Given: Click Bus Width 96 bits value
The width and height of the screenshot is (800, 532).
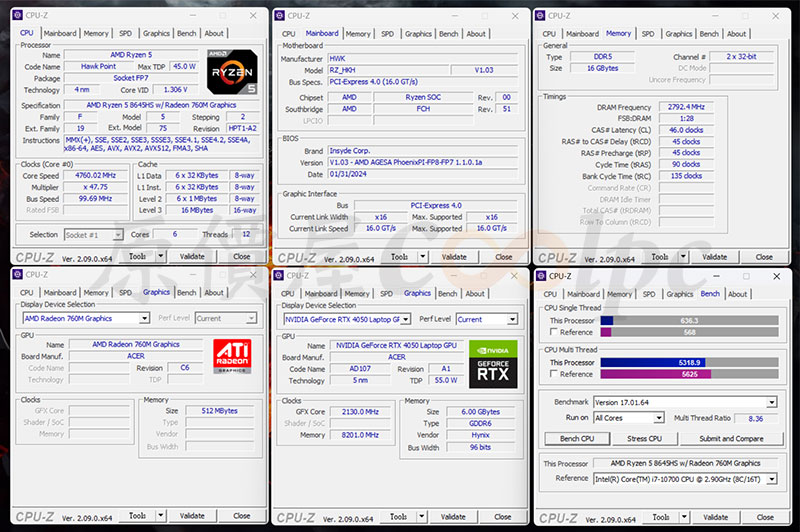Looking at the screenshot, I should [481, 447].
